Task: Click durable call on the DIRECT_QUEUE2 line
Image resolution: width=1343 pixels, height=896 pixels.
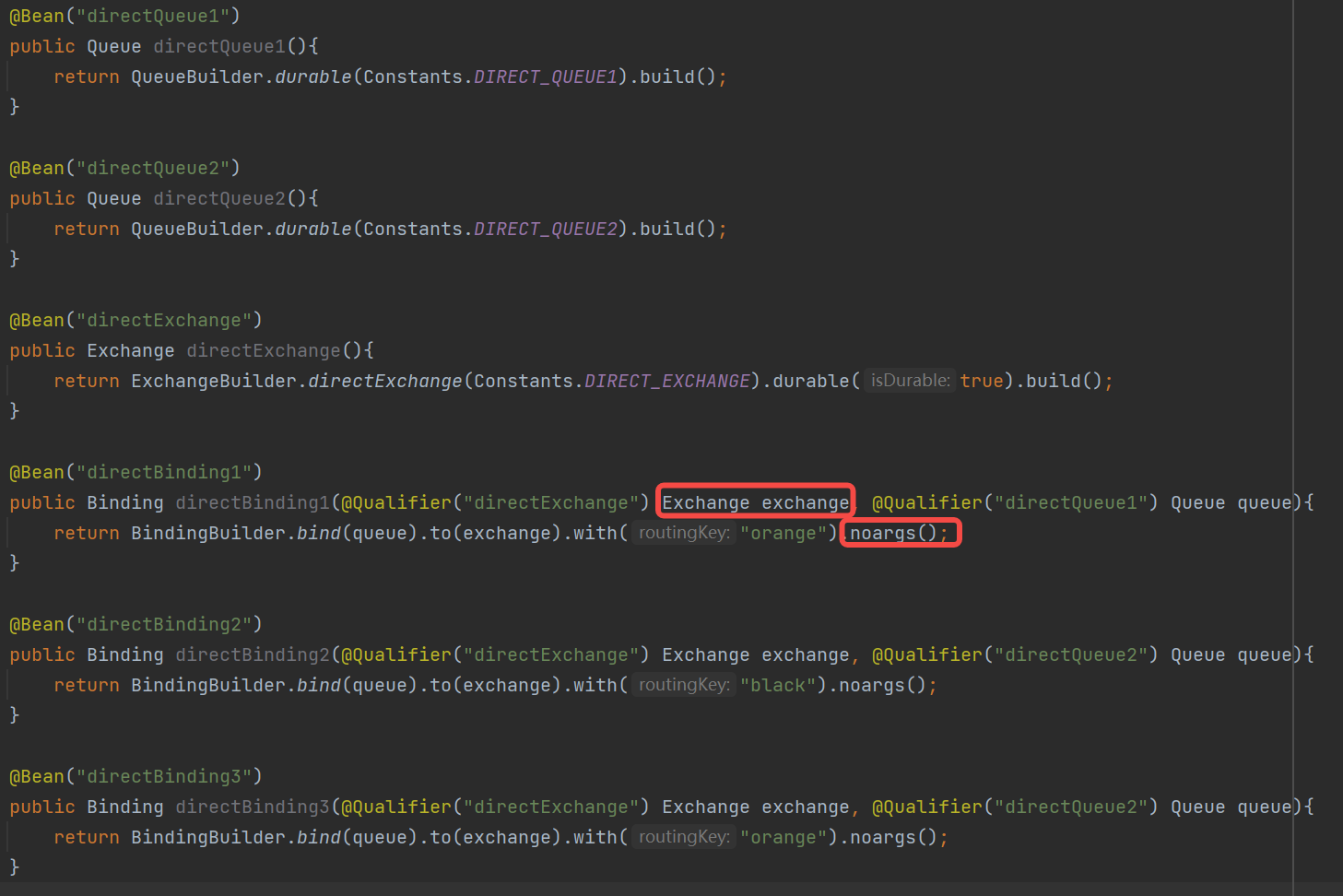Action: click(x=313, y=229)
